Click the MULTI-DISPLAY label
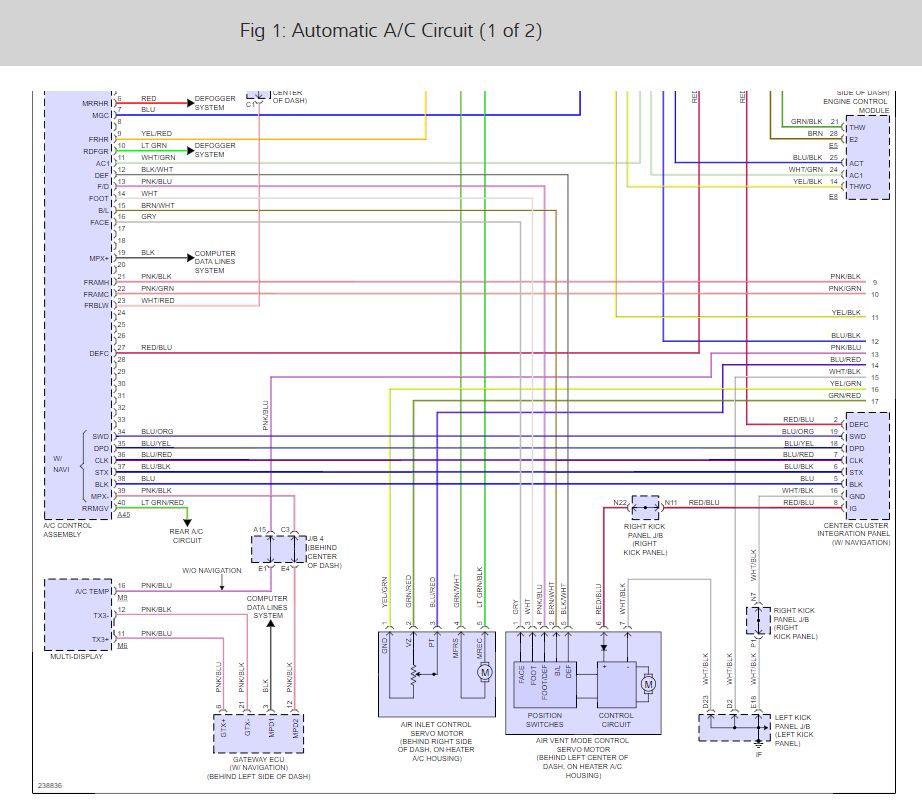This screenshot has height=801, width=922. [x=76, y=656]
